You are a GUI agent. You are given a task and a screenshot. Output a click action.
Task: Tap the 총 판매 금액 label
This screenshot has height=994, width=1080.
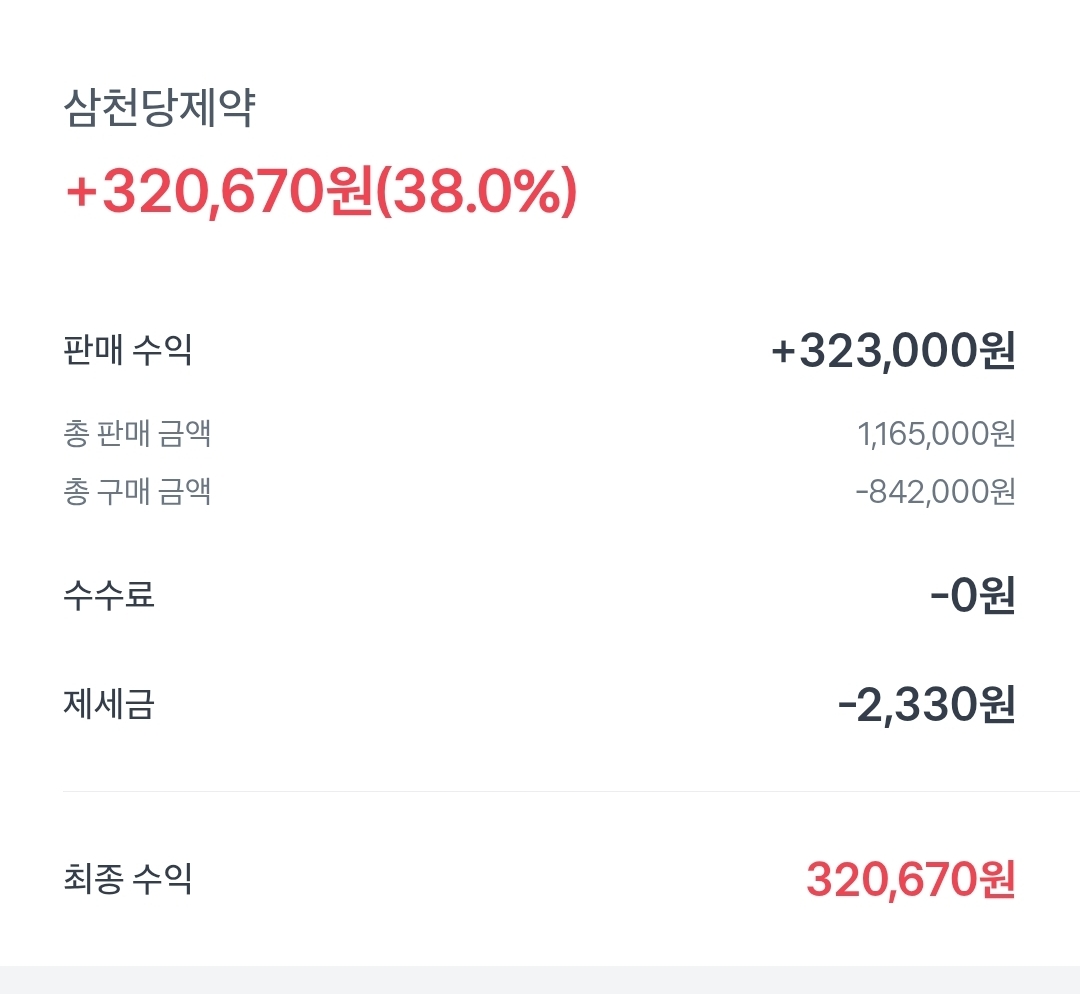click(x=137, y=433)
